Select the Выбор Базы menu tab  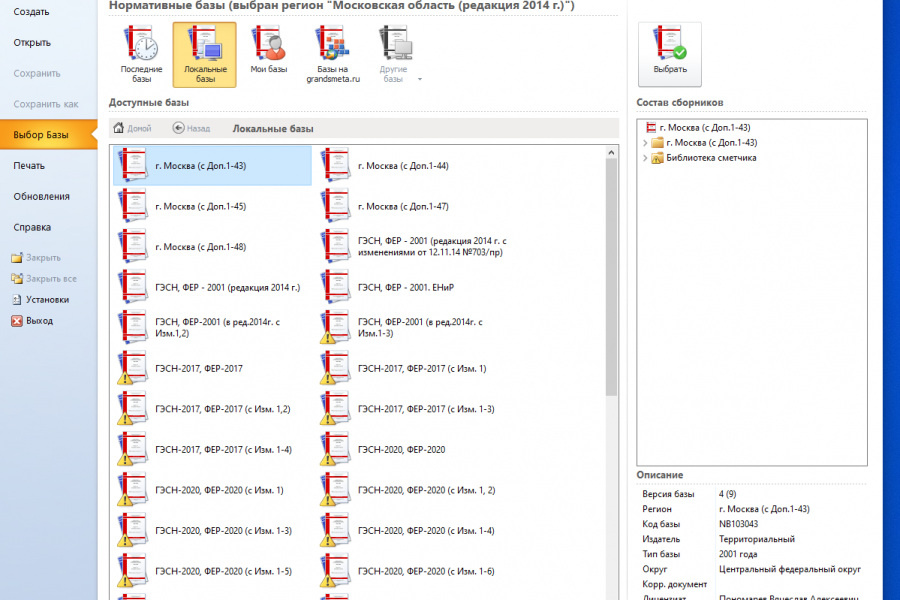coord(48,135)
